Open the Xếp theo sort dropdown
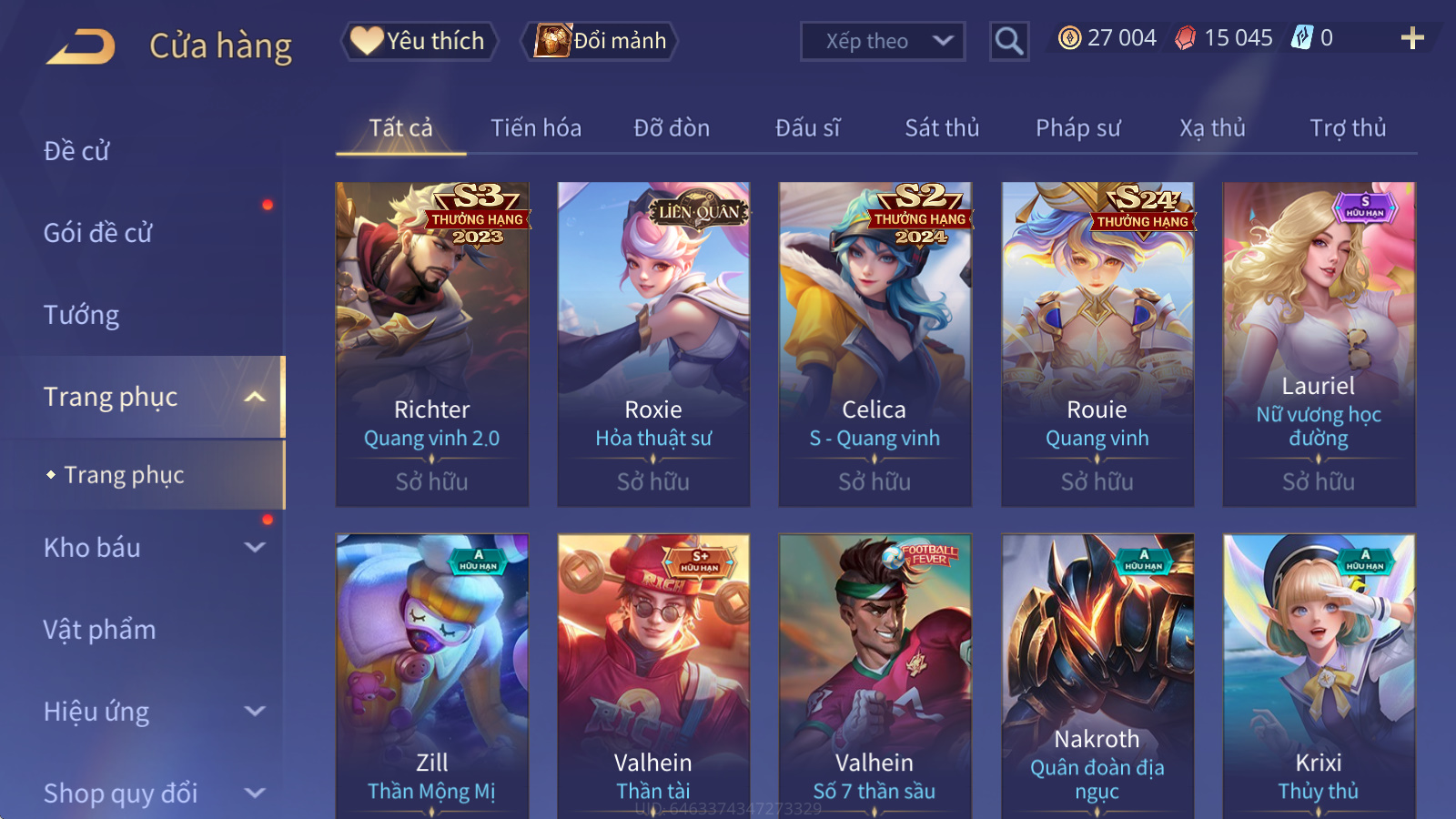The image size is (1456, 819). tap(882, 41)
